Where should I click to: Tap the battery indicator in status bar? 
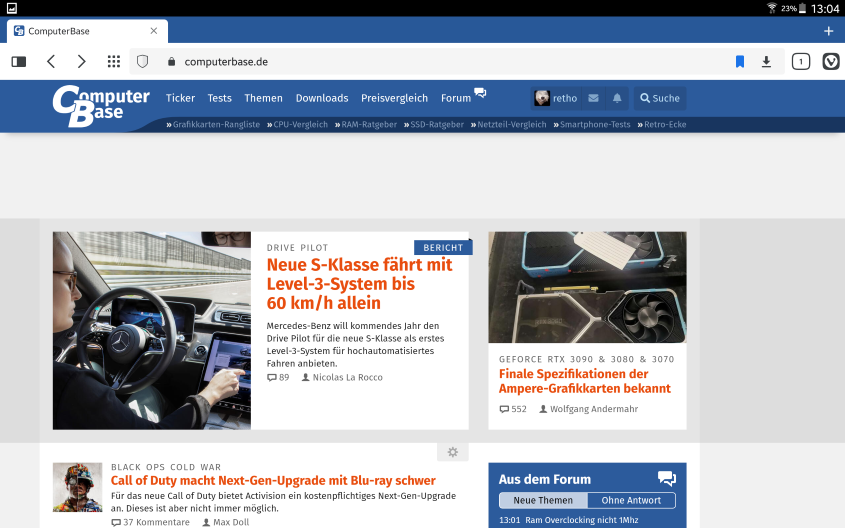coord(802,8)
